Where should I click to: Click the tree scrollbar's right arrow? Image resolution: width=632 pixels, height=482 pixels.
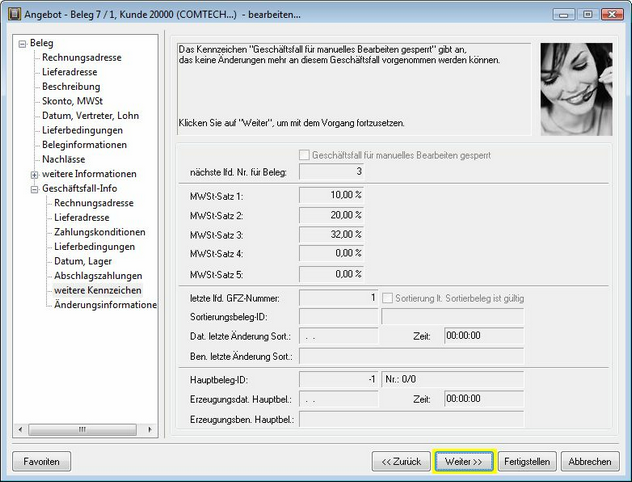click(150, 431)
